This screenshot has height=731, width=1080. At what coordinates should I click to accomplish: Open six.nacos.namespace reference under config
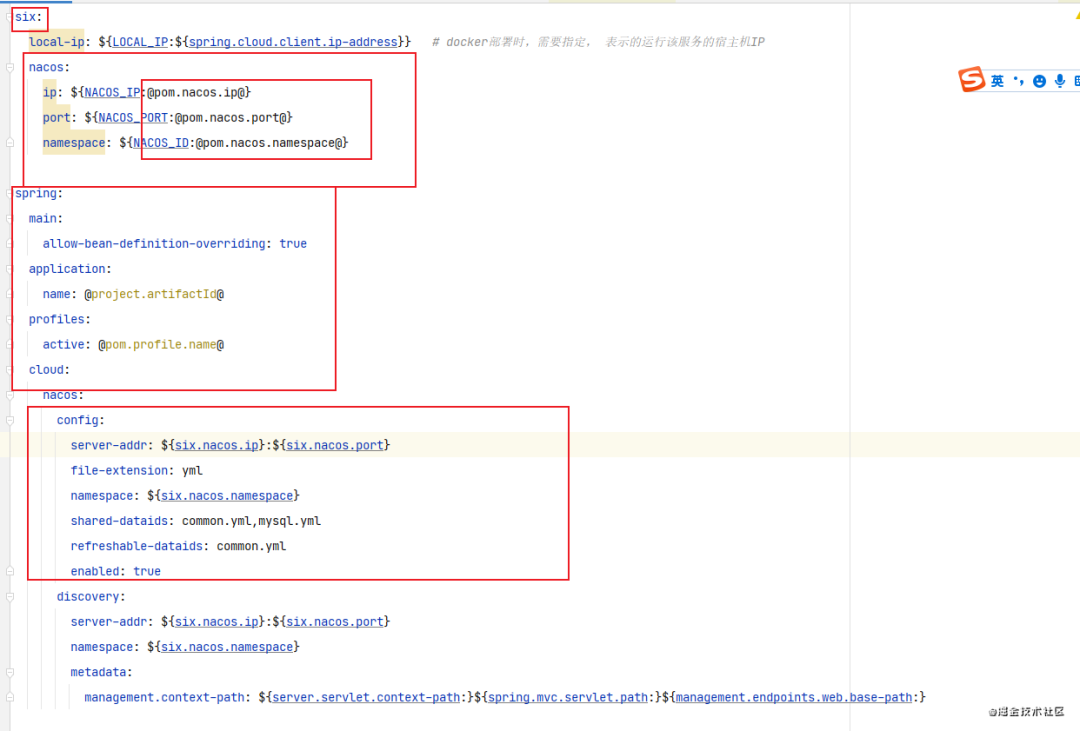click(x=227, y=496)
